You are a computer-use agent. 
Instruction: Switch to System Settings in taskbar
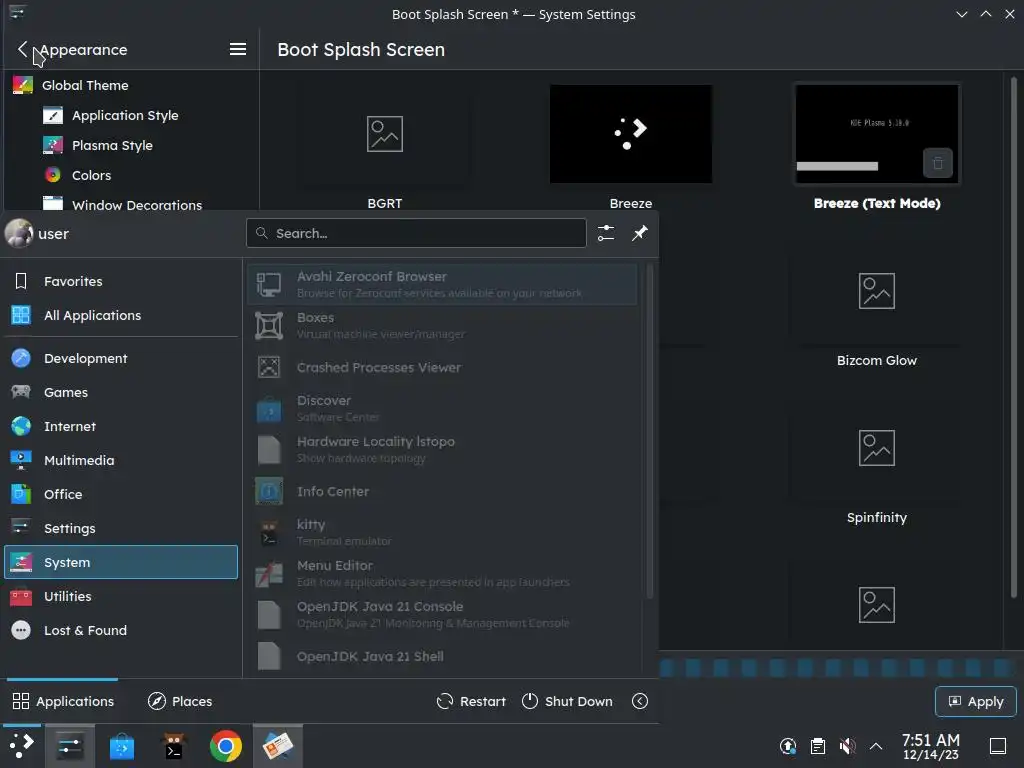[70, 746]
